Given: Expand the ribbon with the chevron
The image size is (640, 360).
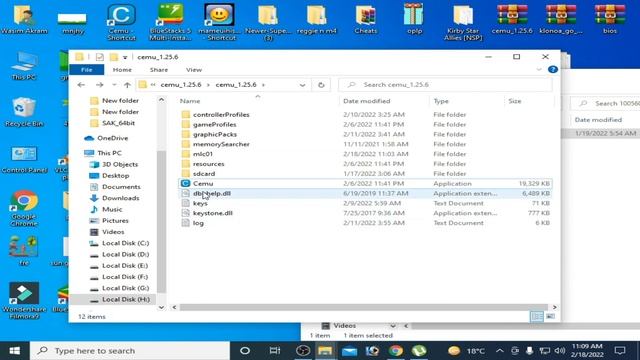Looking at the screenshot, I should point(539,70).
